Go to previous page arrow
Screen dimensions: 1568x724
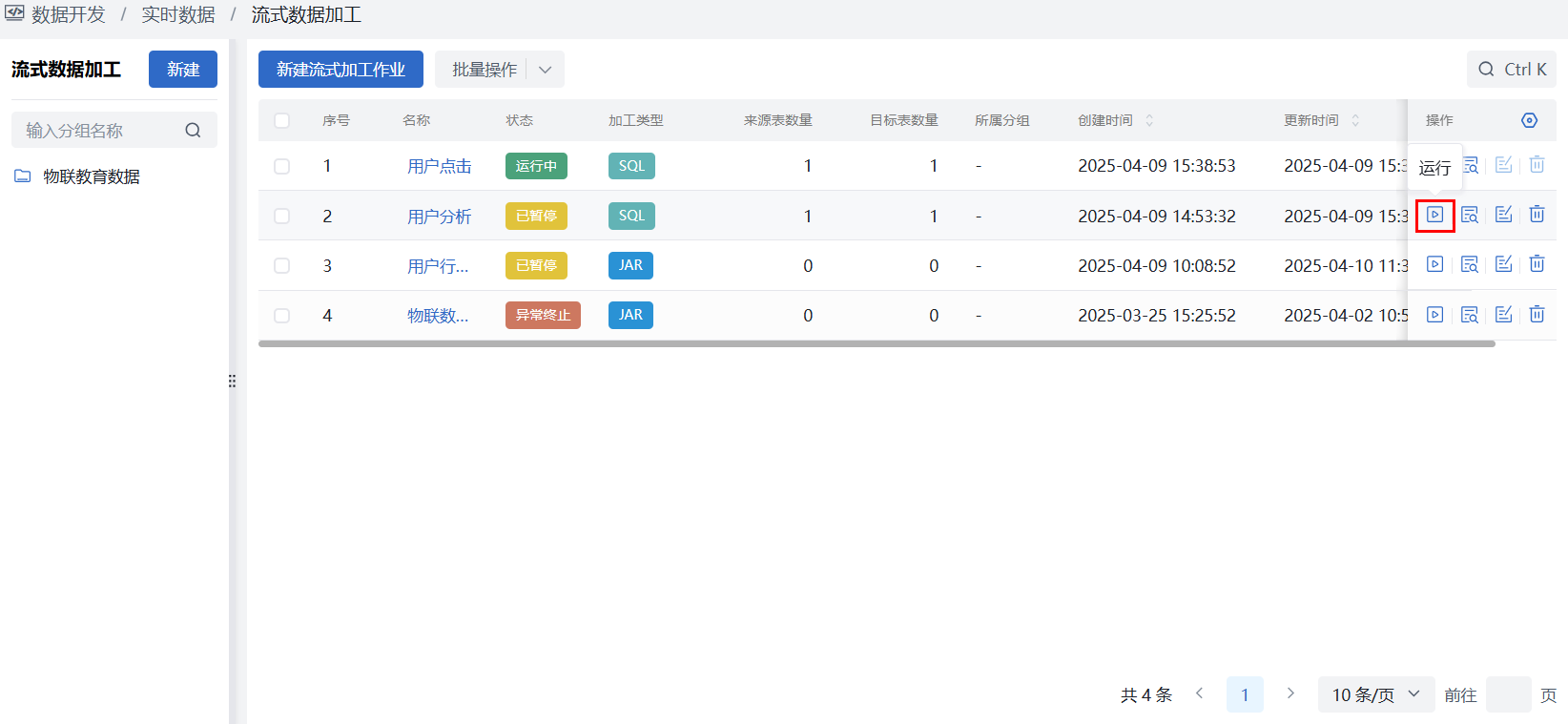(1200, 693)
